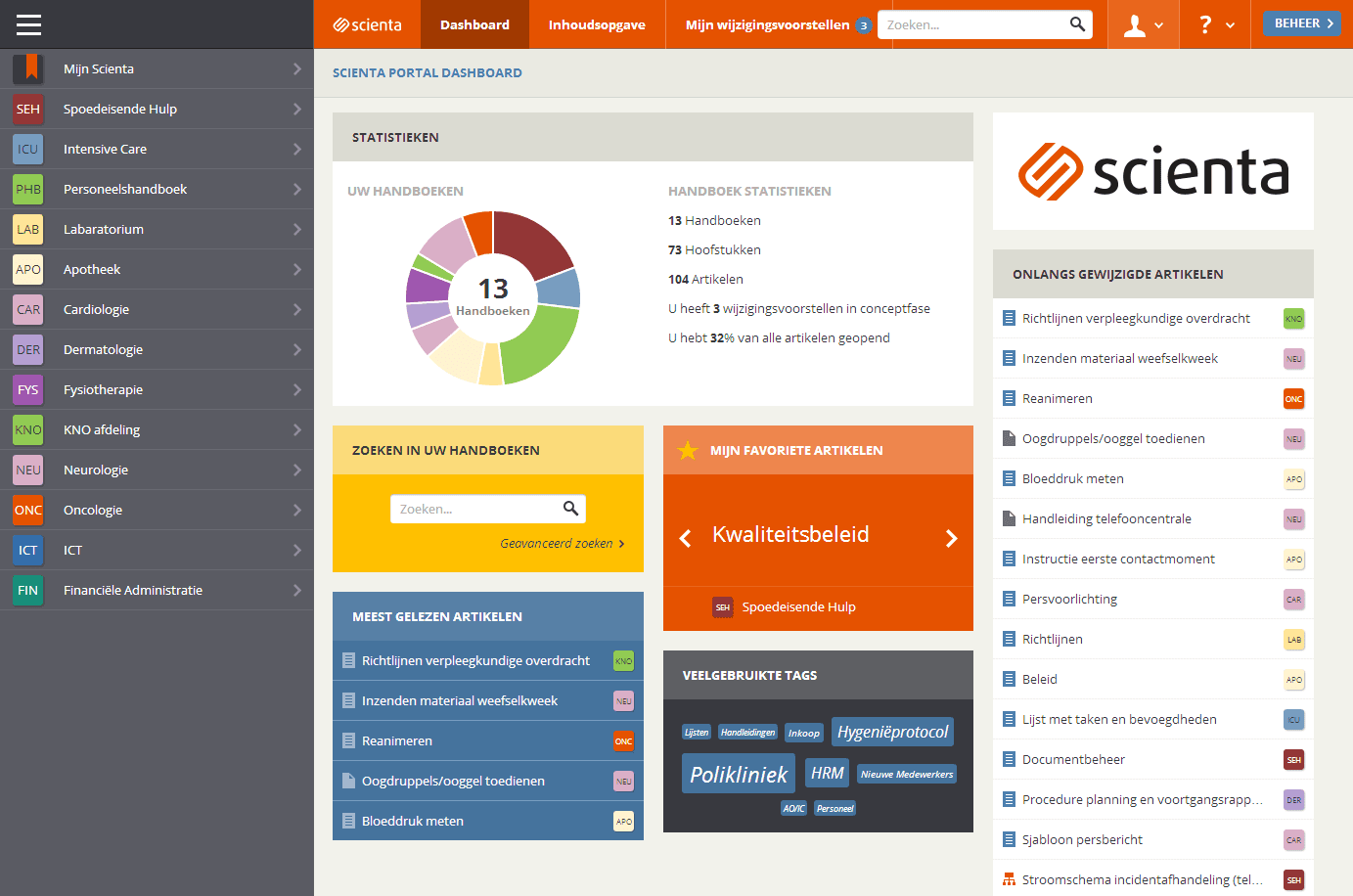This screenshot has height=896, width=1353.
Task: Click the Nieuwe Medewerkers tag
Action: [x=907, y=774]
